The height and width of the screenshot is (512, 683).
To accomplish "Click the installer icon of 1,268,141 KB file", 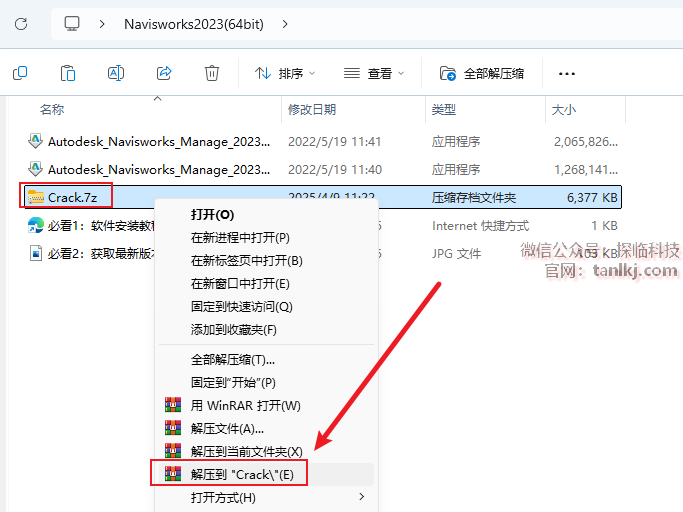I will pyautogui.click(x=35, y=169).
